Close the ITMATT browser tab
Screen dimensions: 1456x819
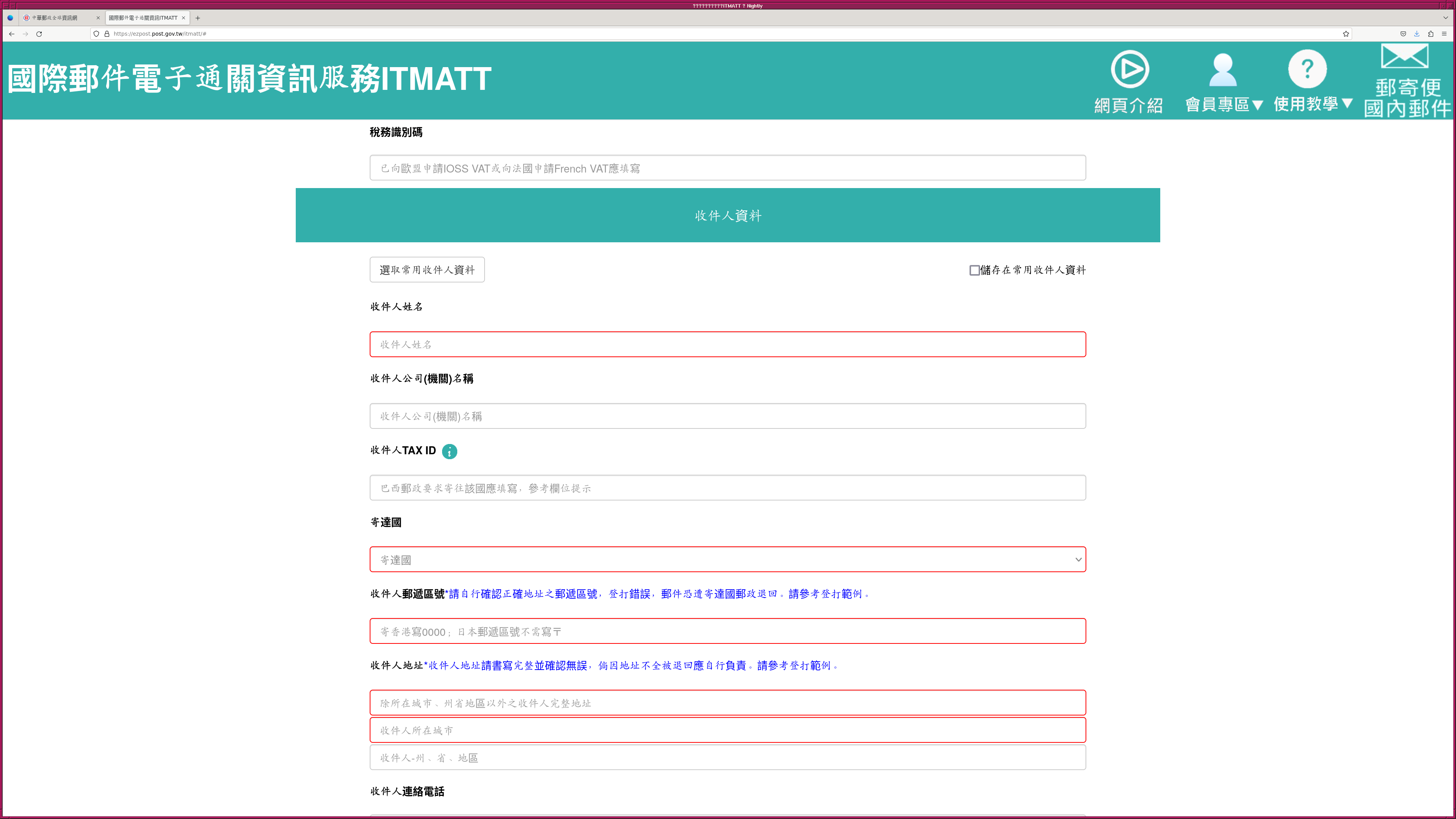[x=183, y=18]
